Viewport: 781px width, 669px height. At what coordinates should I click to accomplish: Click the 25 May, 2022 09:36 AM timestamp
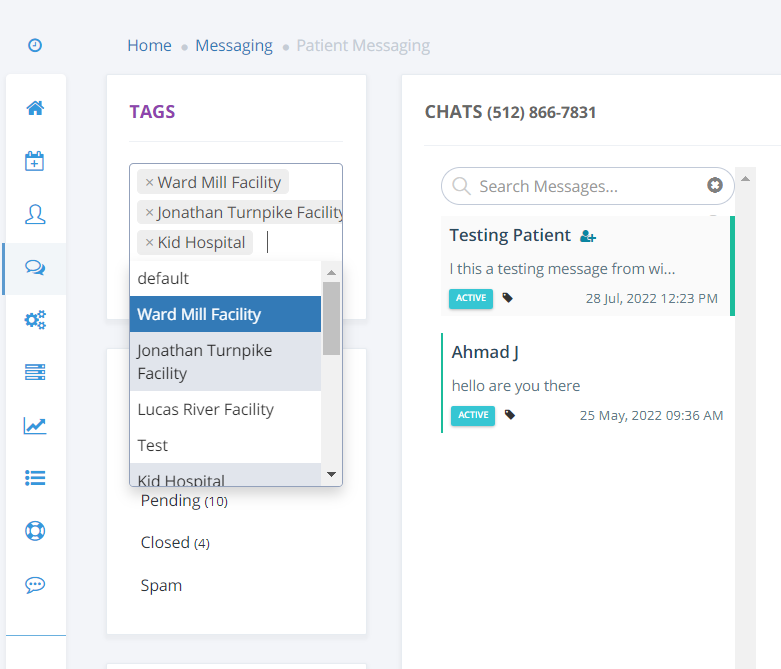(651, 415)
